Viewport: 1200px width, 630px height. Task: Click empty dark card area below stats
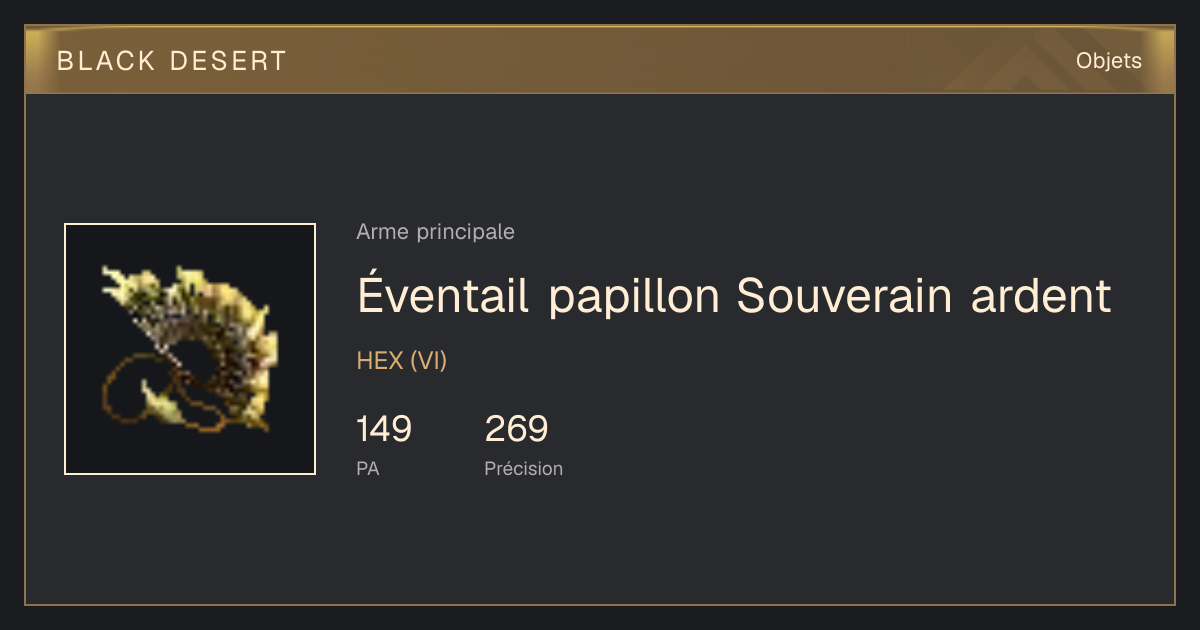coord(600,545)
